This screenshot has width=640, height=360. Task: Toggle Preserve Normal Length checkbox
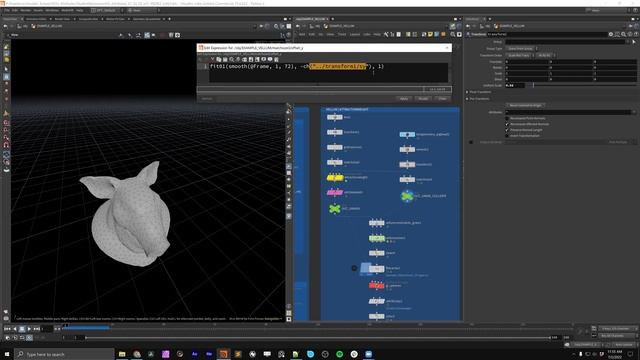coord(507,130)
